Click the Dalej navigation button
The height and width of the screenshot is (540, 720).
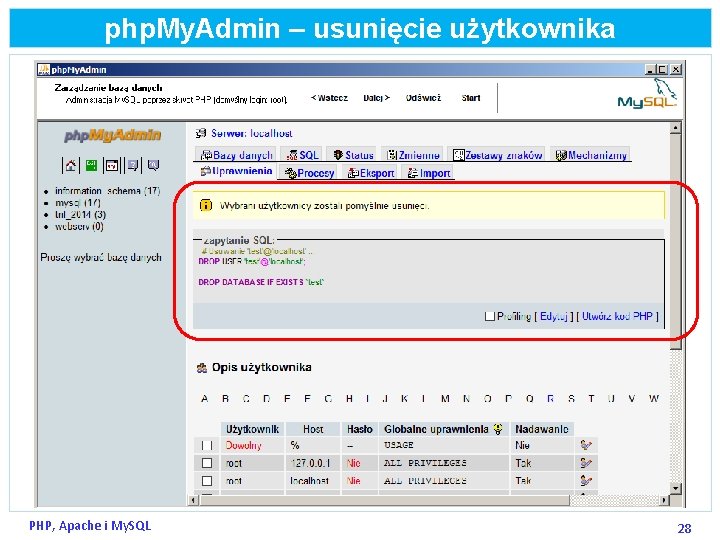(x=377, y=98)
